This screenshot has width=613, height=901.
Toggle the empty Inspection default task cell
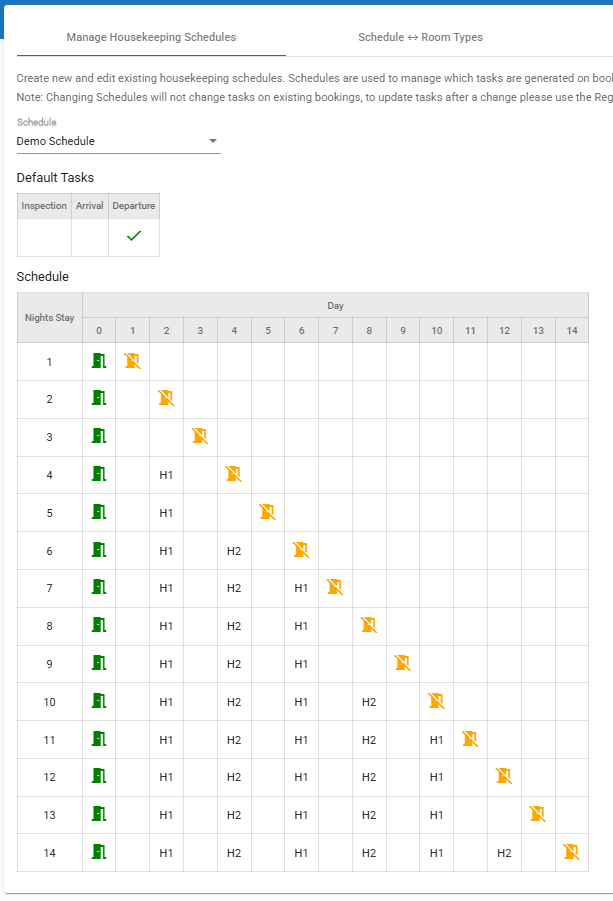44,236
